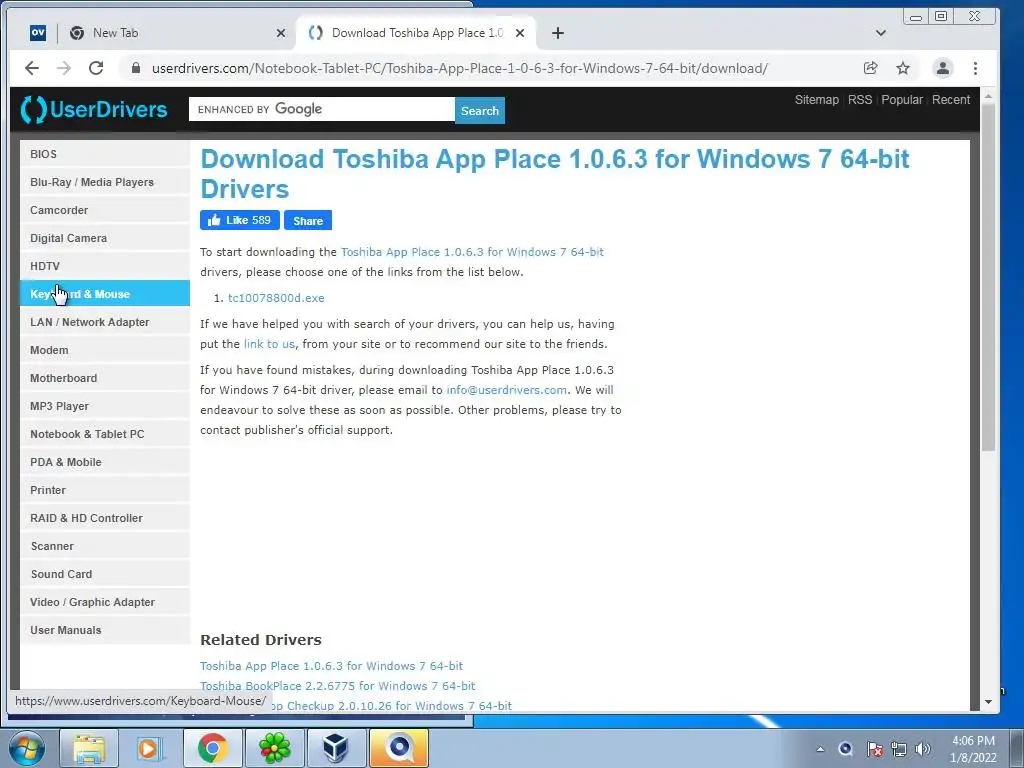Screen dimensions: 1024x768
Task: Open the MP3 Player category
Action: coord(105,406)
